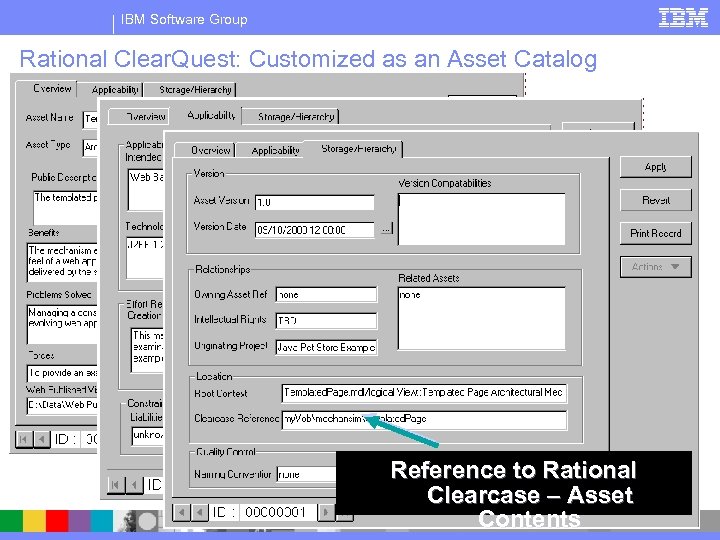This screenshot has height=540, width=720.
Task: Click the Revert button
Action: (655, 200)
